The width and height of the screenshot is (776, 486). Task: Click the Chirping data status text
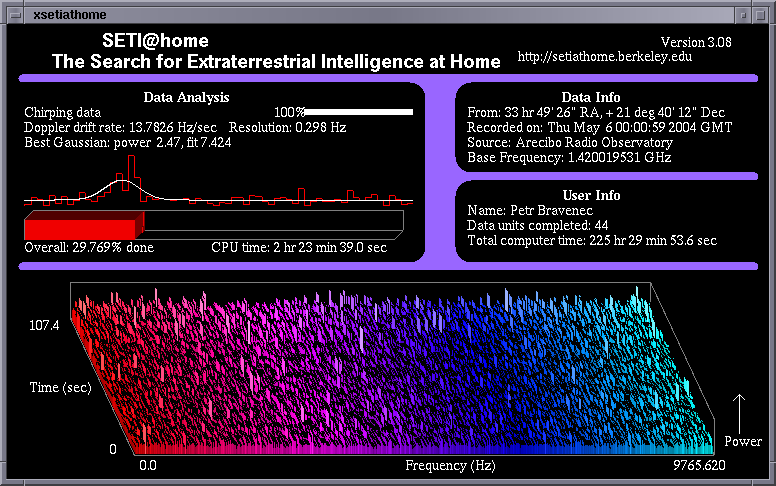(62, 112)
